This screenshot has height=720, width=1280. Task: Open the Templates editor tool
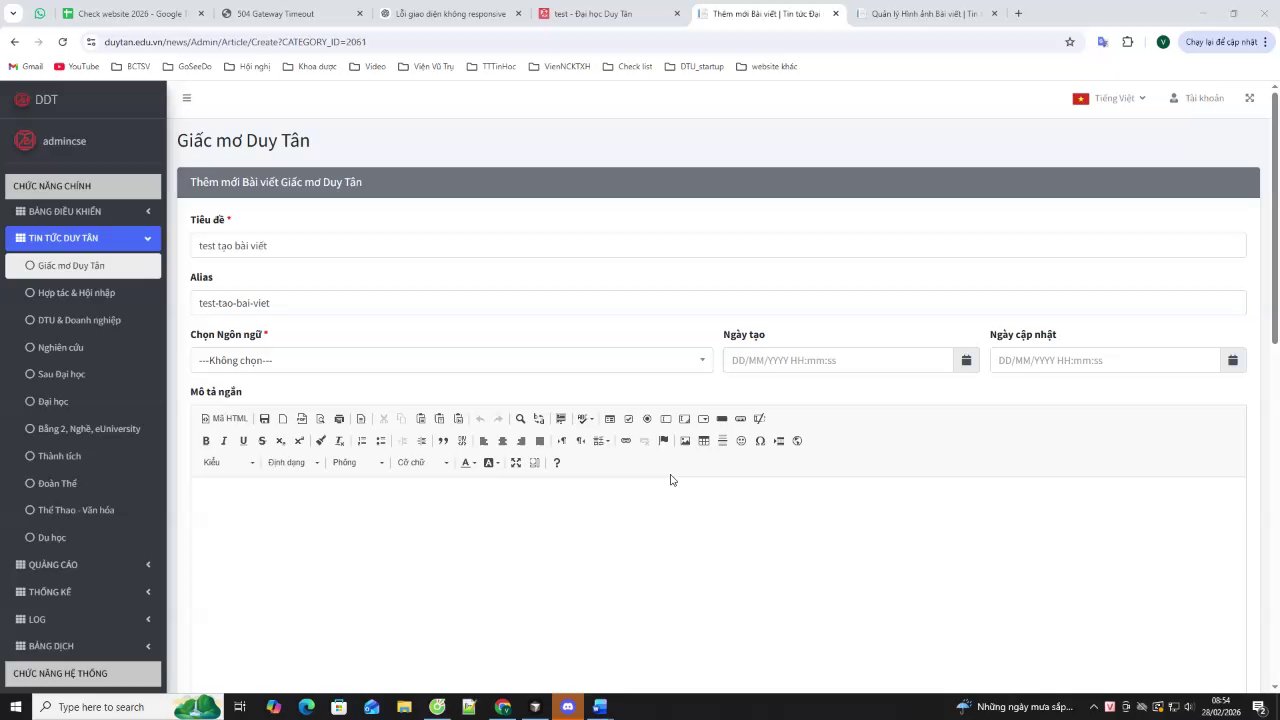pyautogui.click(x=361, y=419)
